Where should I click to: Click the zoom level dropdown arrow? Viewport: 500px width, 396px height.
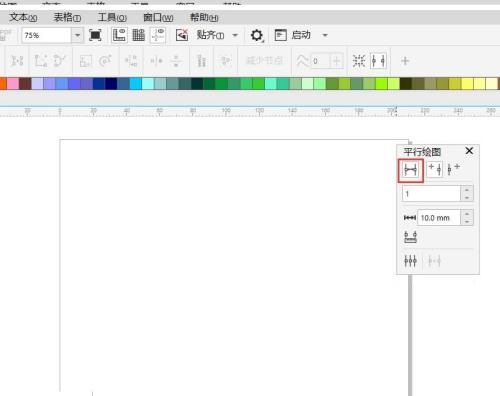(77, 35)
